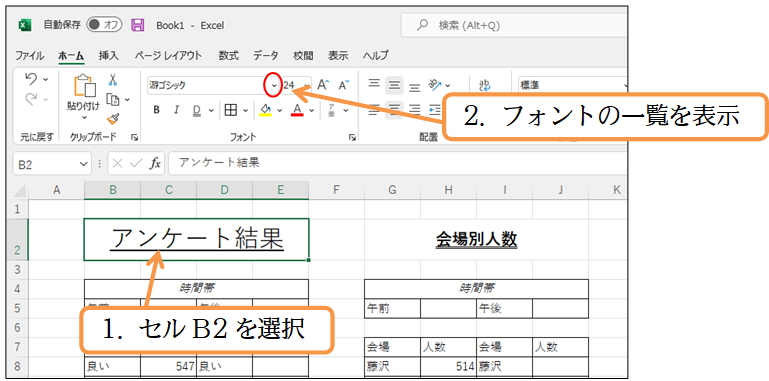Click the formula bar cancel X icon
Image resolution: width=769 pixels, height=381 pixels.
117,164
